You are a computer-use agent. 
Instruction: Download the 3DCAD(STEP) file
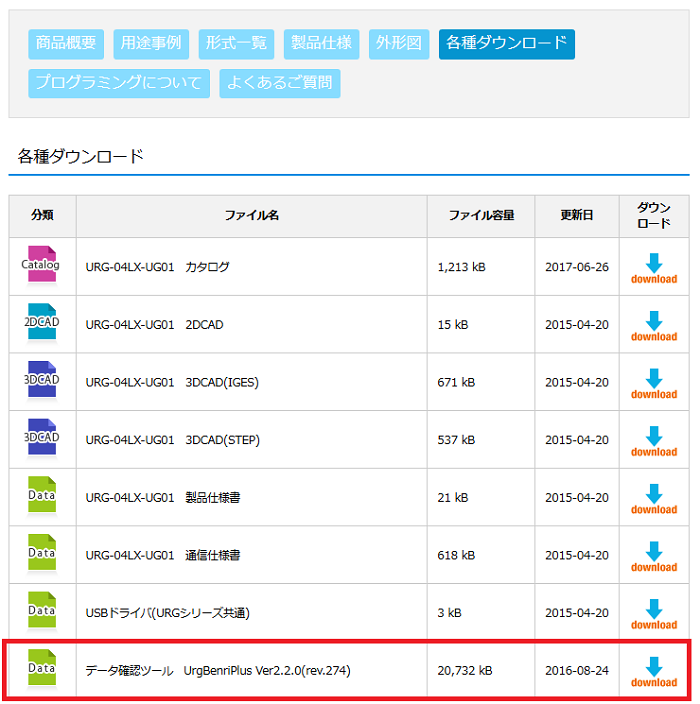654,441
